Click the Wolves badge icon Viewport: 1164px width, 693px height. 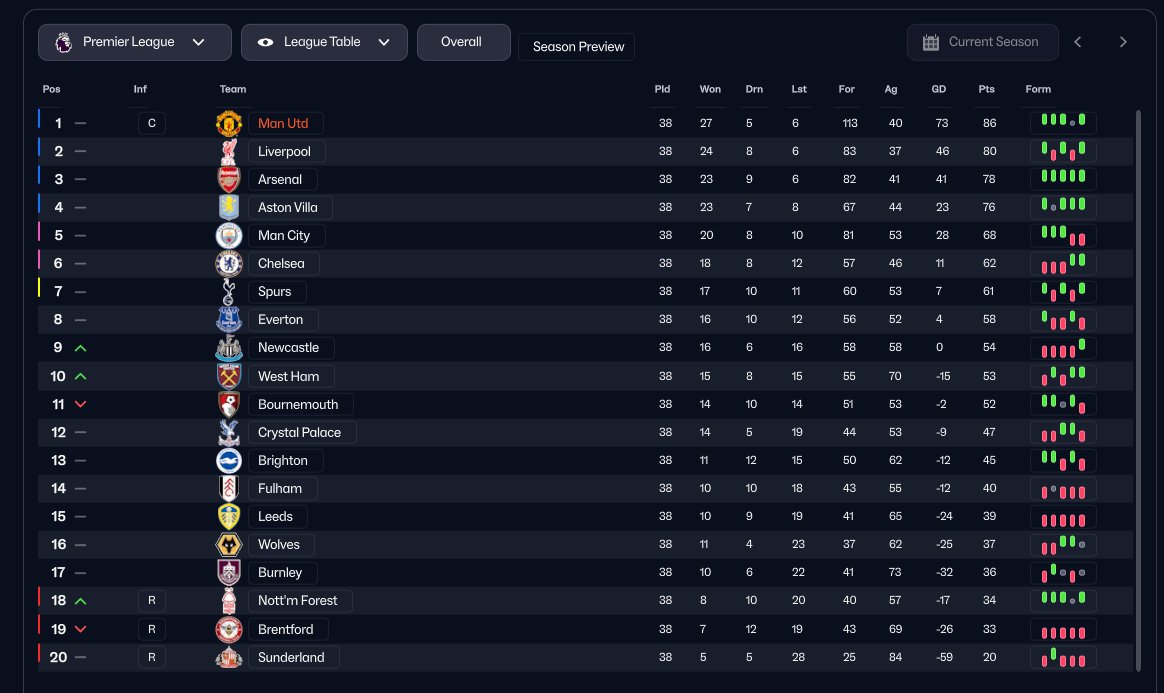[229, 545]
